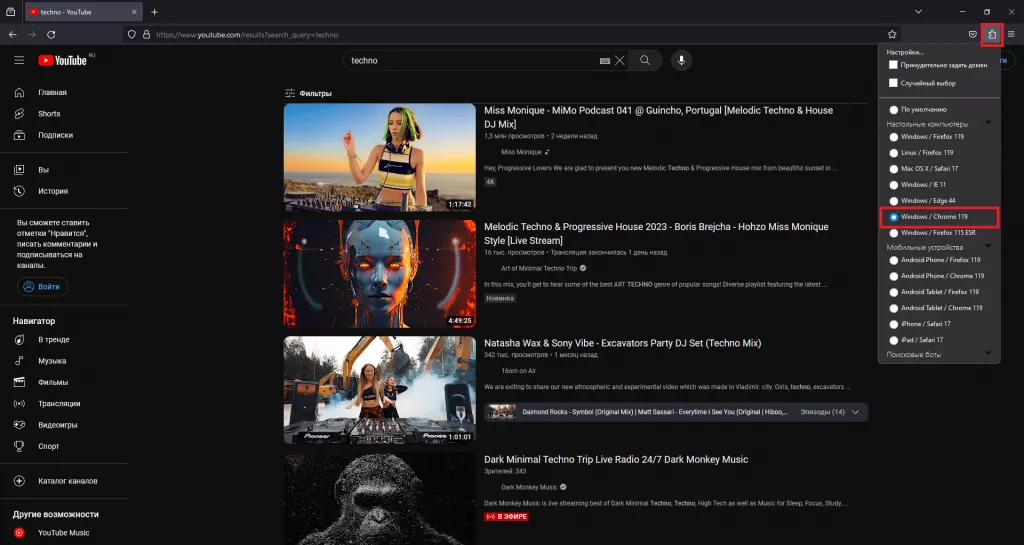Screen dimensions: 1024x545
Task: Open the Настройки... menu entry
Action: coord(905,52)
